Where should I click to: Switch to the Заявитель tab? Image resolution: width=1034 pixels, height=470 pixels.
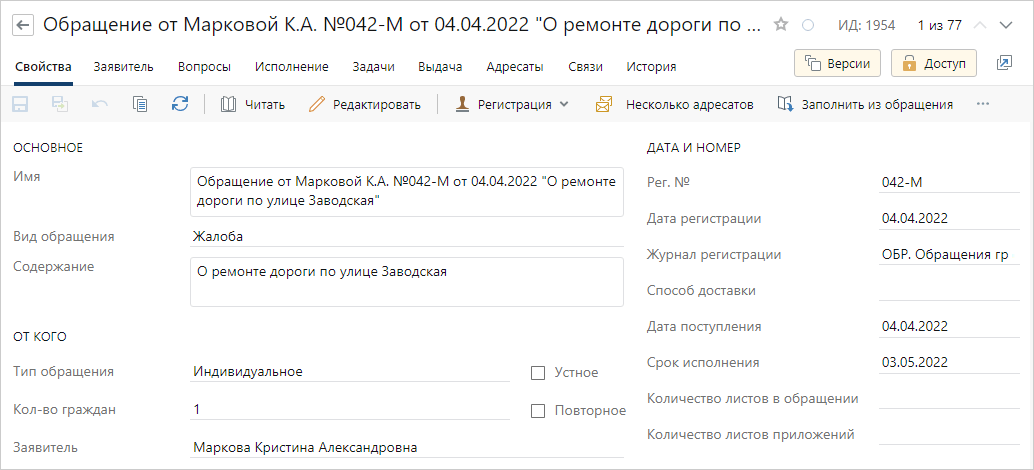(123, 67)
